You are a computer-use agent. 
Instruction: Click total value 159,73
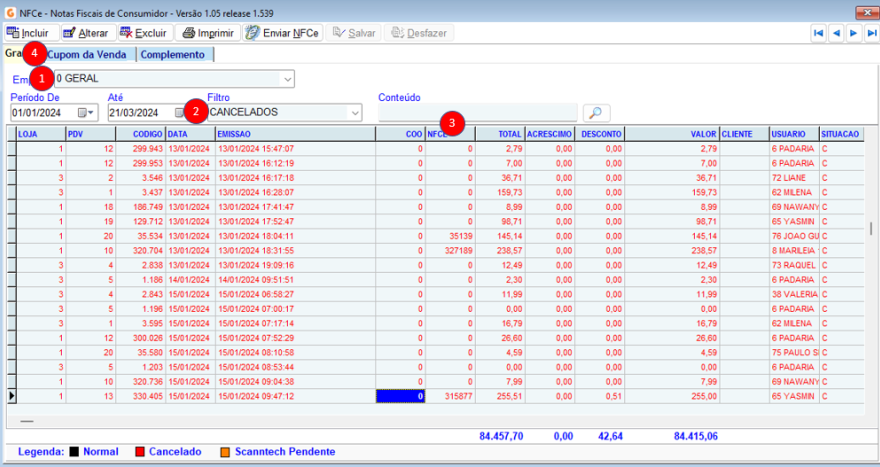point(500,193)
